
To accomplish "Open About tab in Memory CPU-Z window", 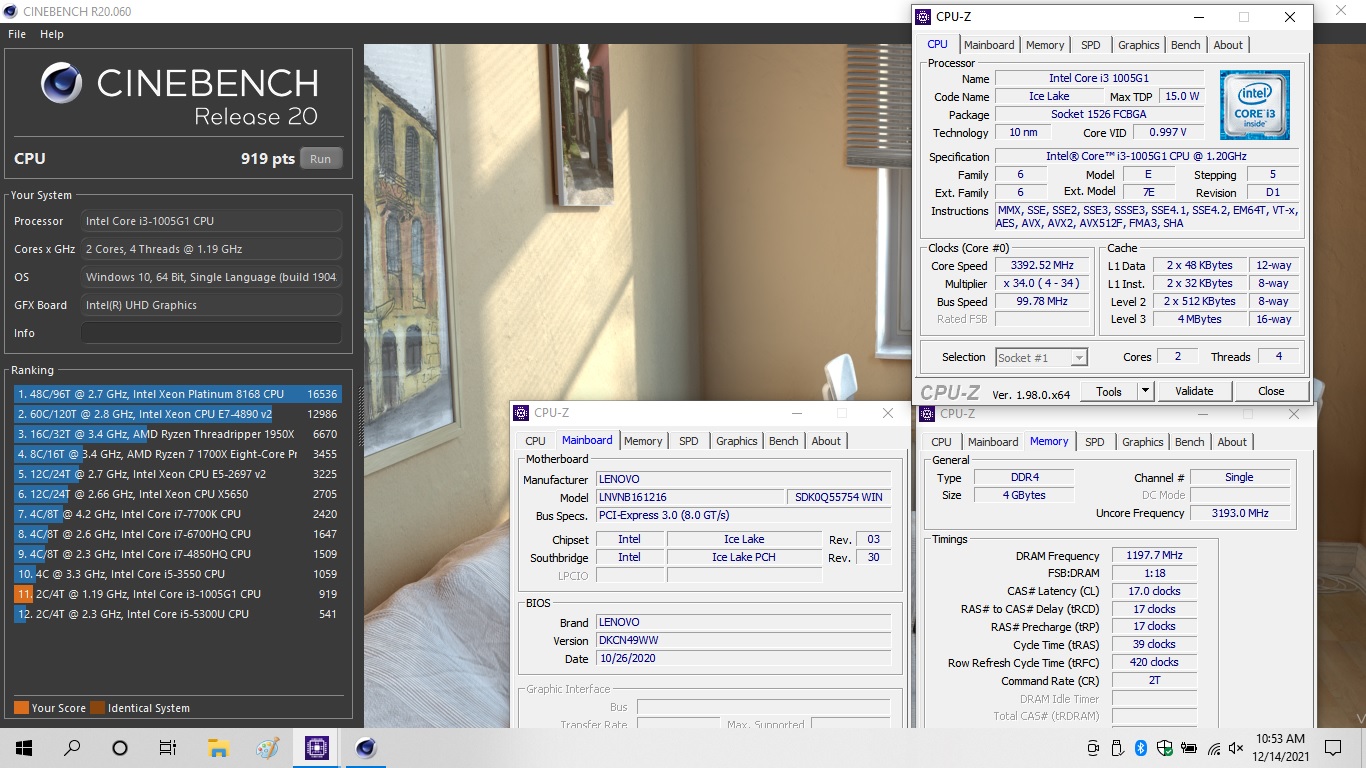I will [x=1232, y=442].
